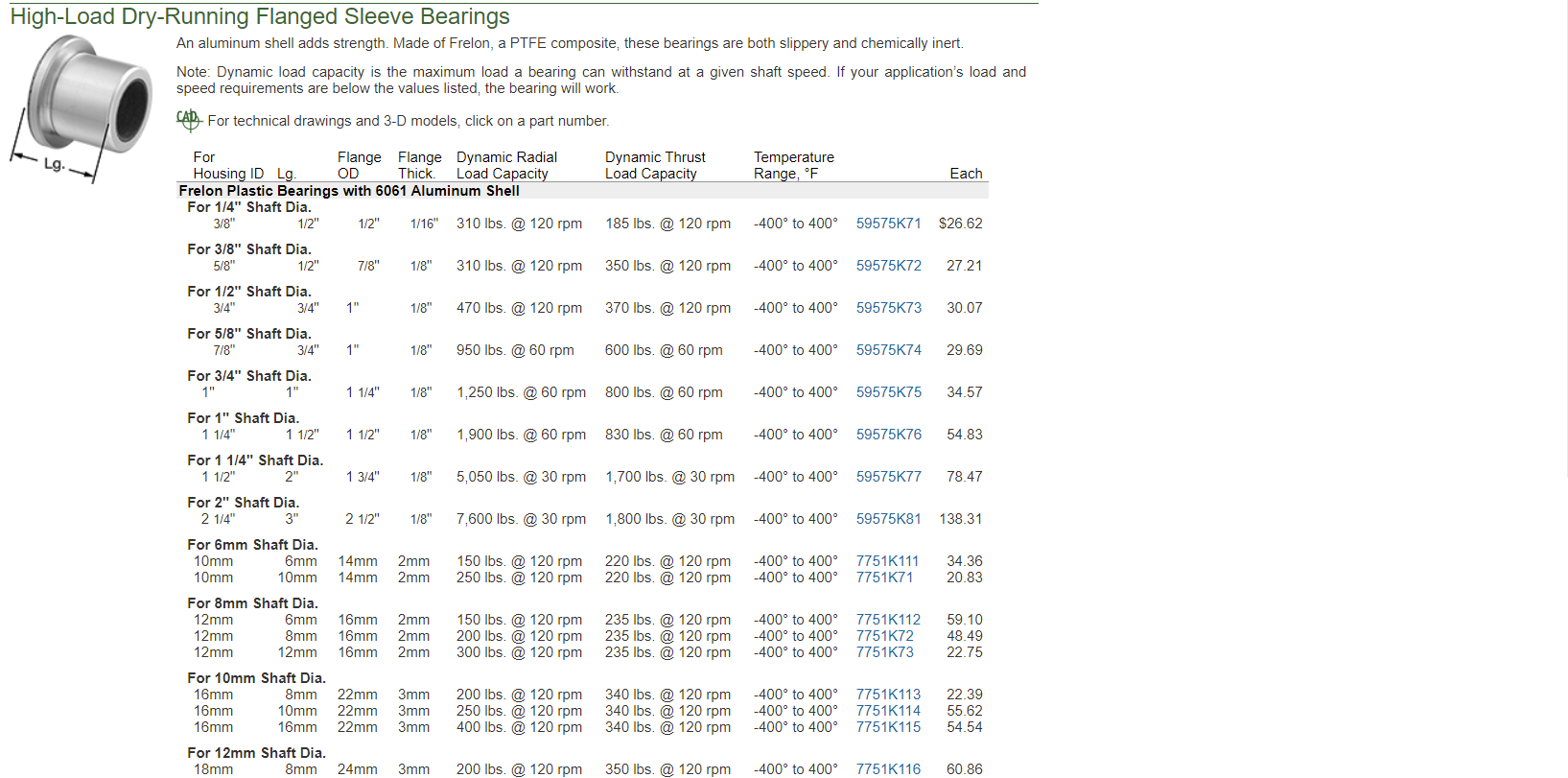Click the 59.10 price for 7751K112
The image size is (1568, 778).
point(964,620)
